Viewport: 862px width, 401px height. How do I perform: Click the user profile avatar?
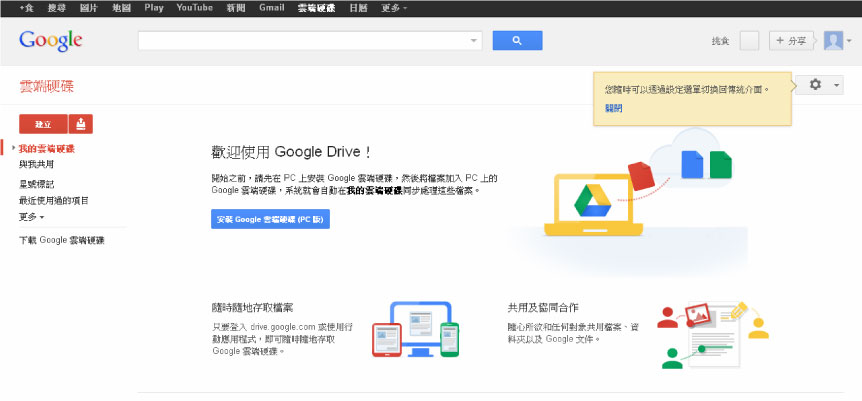(833, 41)
